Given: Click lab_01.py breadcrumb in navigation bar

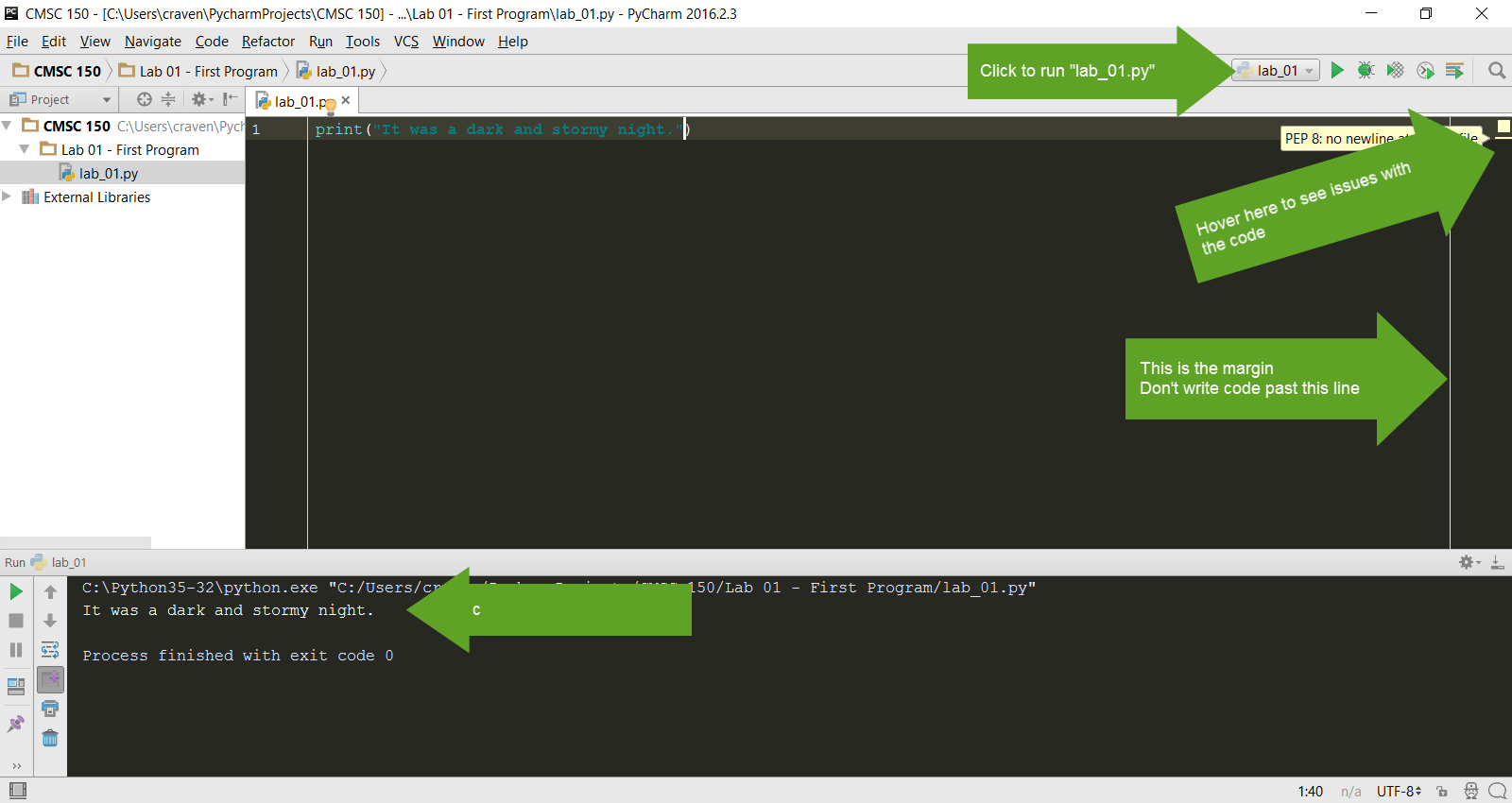Looking at the screenshot, I should [336, 71].
